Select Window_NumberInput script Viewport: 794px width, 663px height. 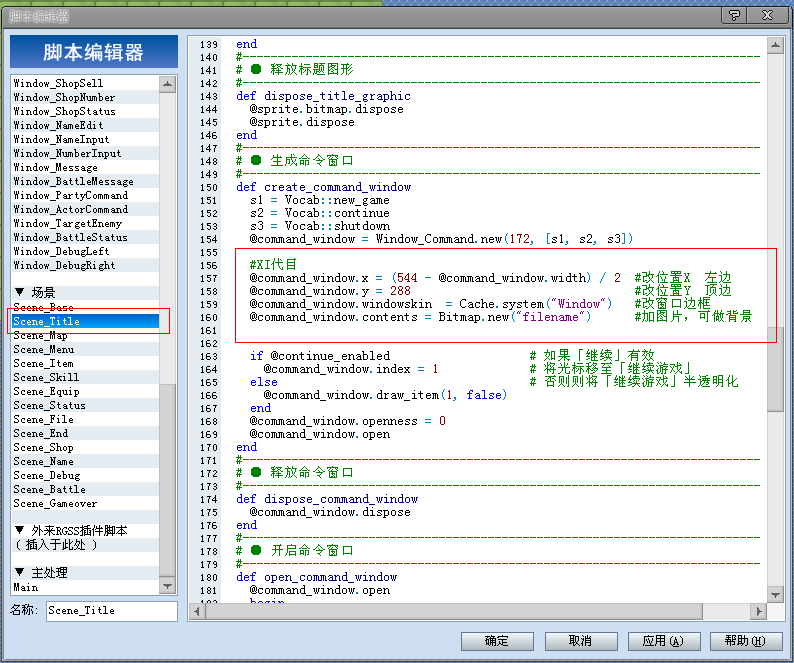[85, 153]
